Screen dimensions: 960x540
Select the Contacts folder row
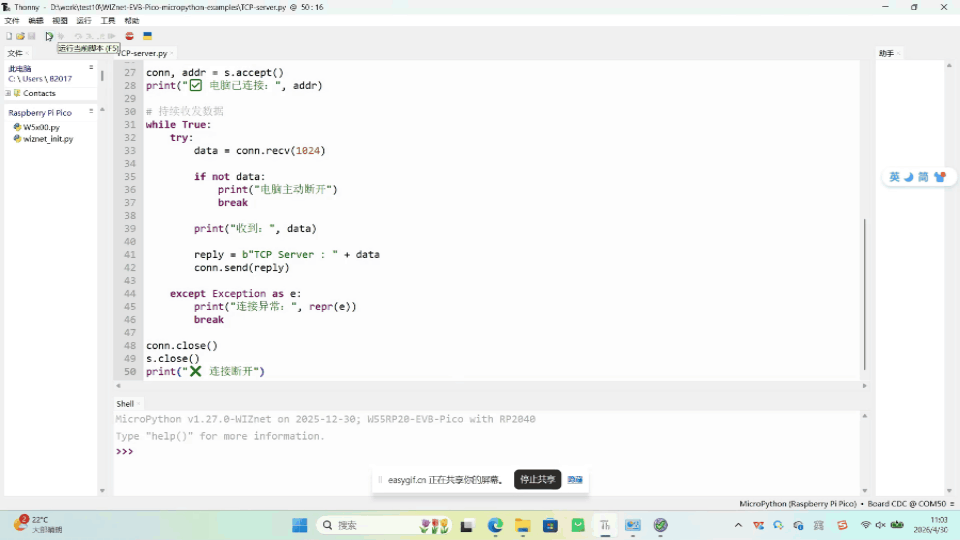[51, 93]
